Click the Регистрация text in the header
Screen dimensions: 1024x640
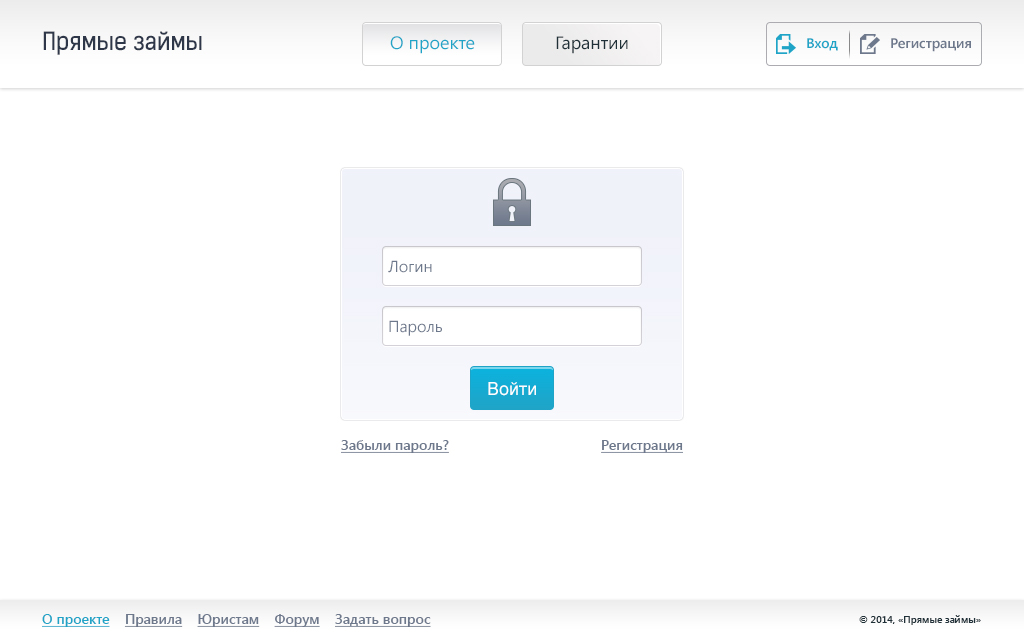931,44
